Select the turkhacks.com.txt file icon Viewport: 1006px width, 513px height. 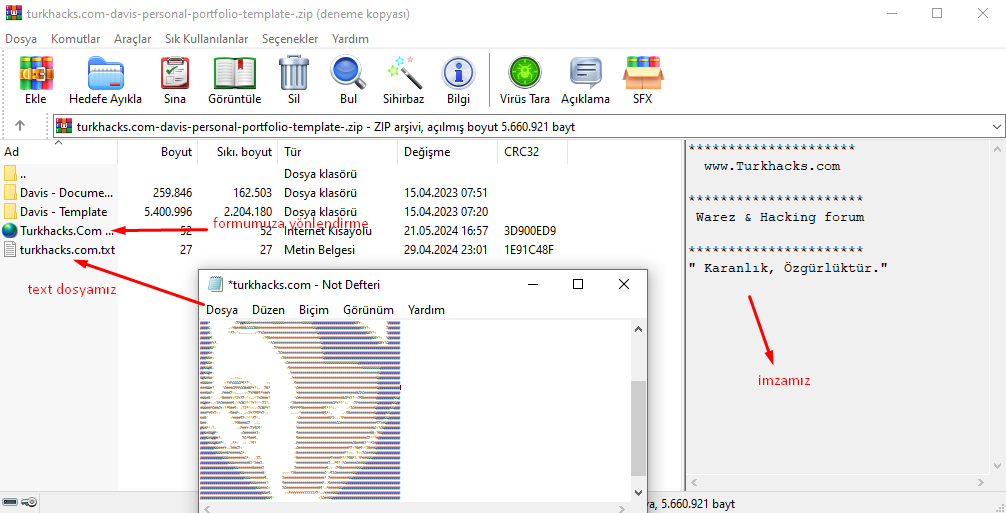(x=10, y=249)
